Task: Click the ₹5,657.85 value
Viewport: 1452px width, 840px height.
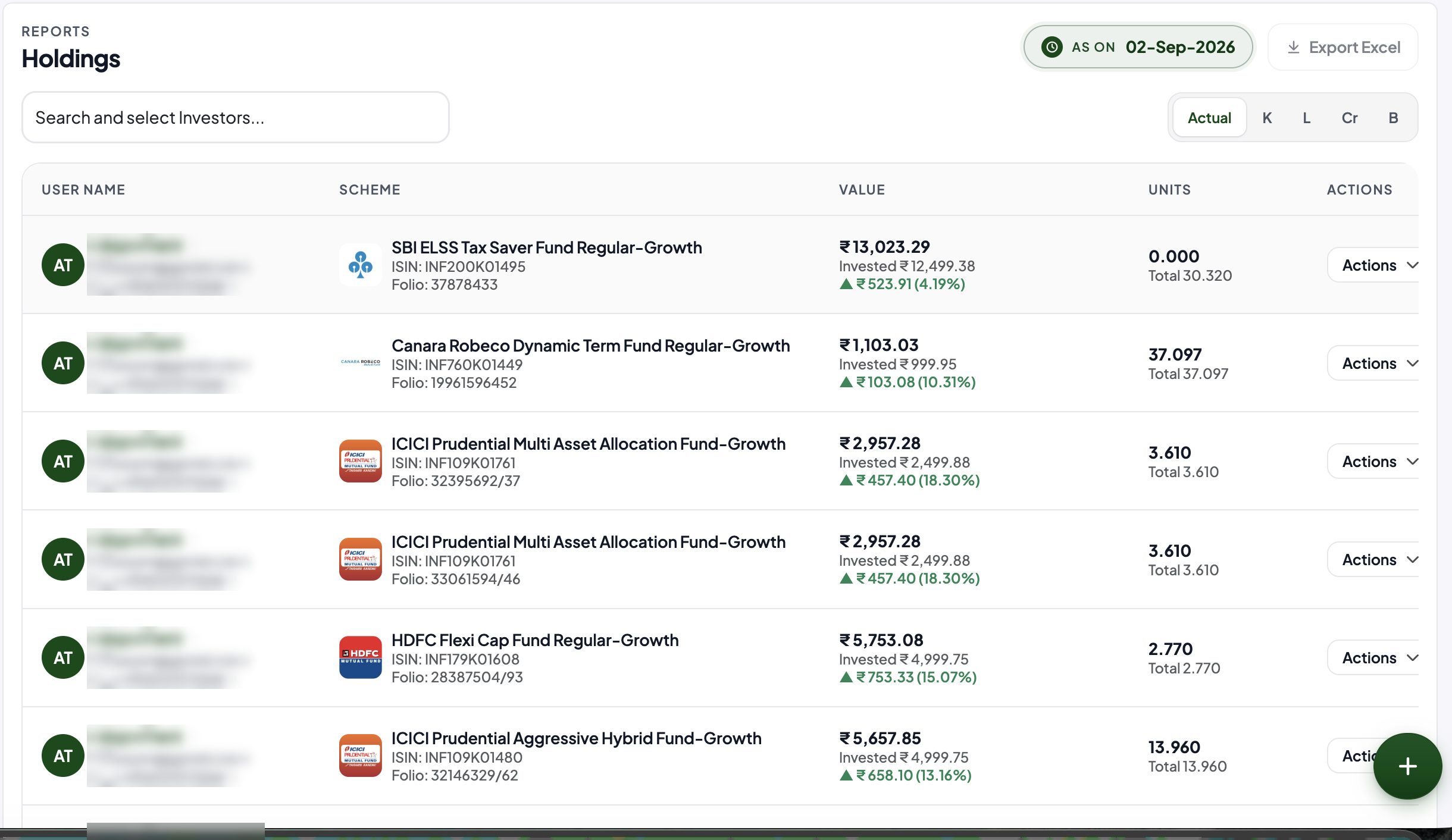Action: (880, 738)
